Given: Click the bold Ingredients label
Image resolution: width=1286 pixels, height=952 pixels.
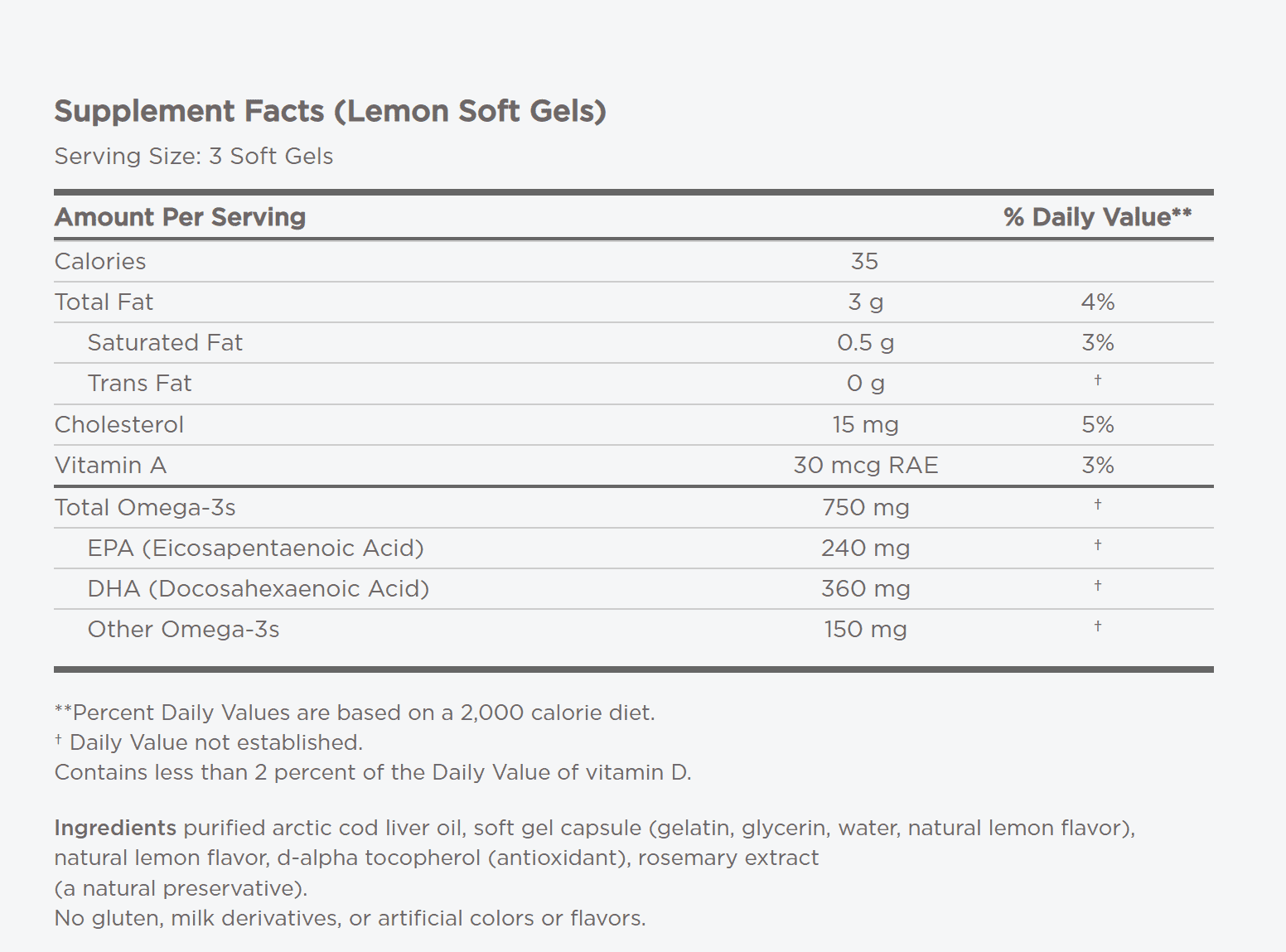Looking at the screenshot, I should [x=115, y=828].
